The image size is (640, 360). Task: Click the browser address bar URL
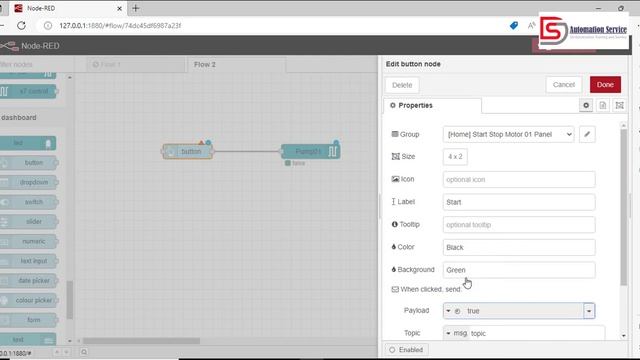(120, 25)
